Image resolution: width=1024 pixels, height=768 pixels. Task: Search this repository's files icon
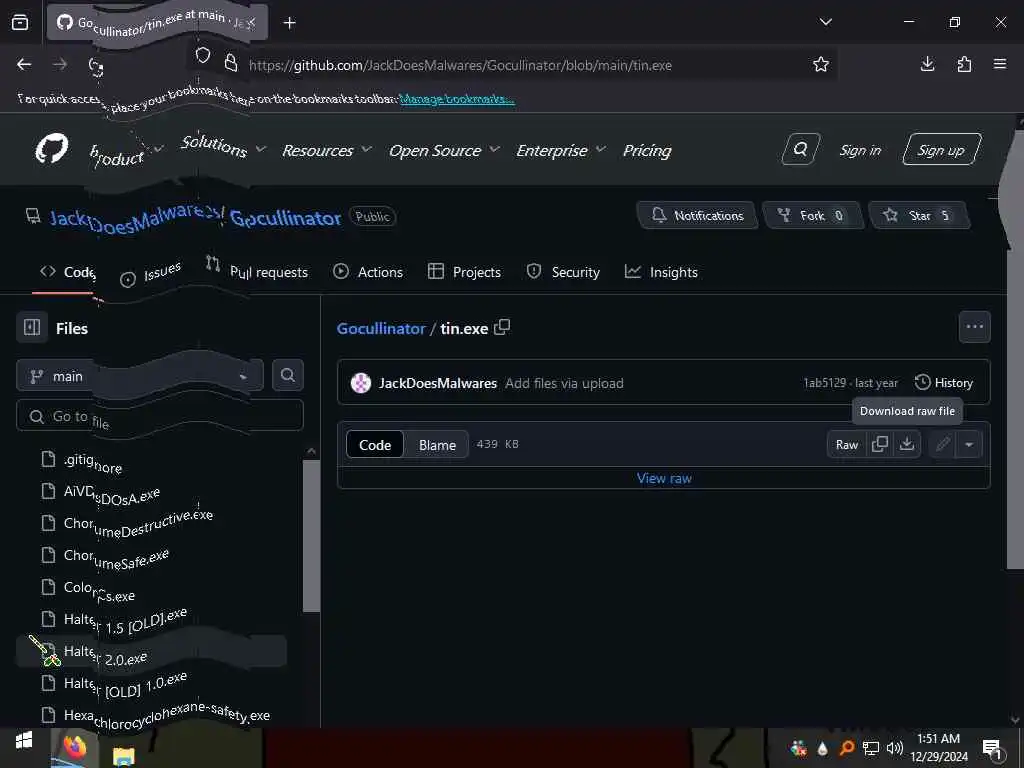pos(287,375)
